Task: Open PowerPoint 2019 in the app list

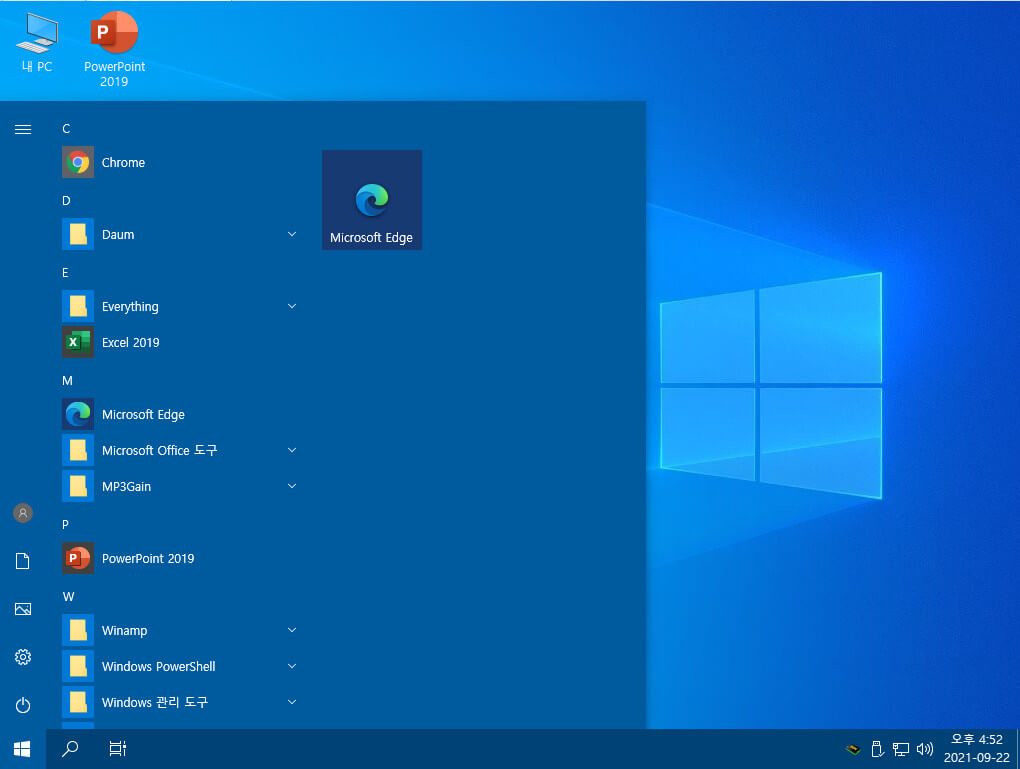Action: pos(179,558)
